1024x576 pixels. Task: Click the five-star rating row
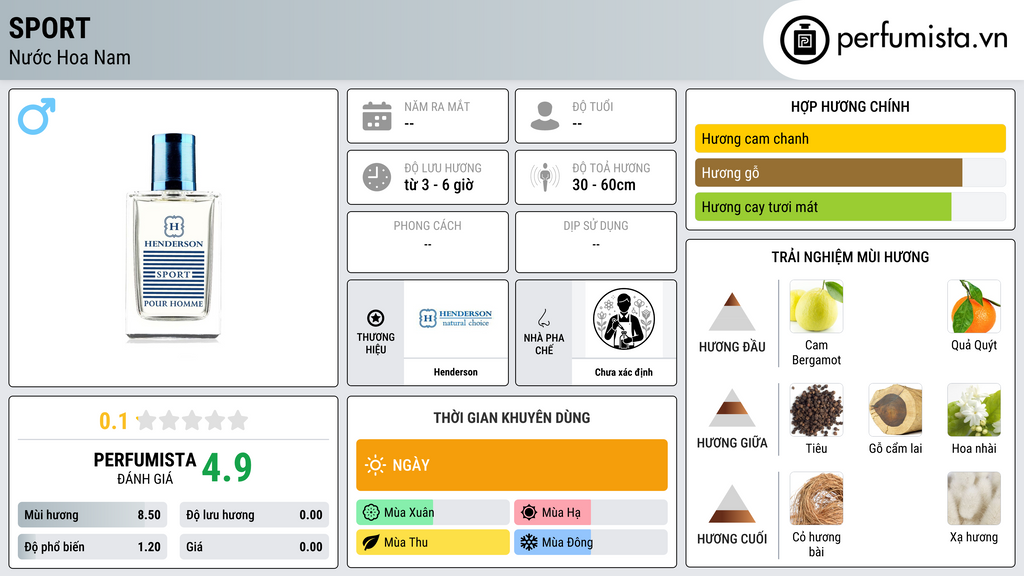pos(192,420)
